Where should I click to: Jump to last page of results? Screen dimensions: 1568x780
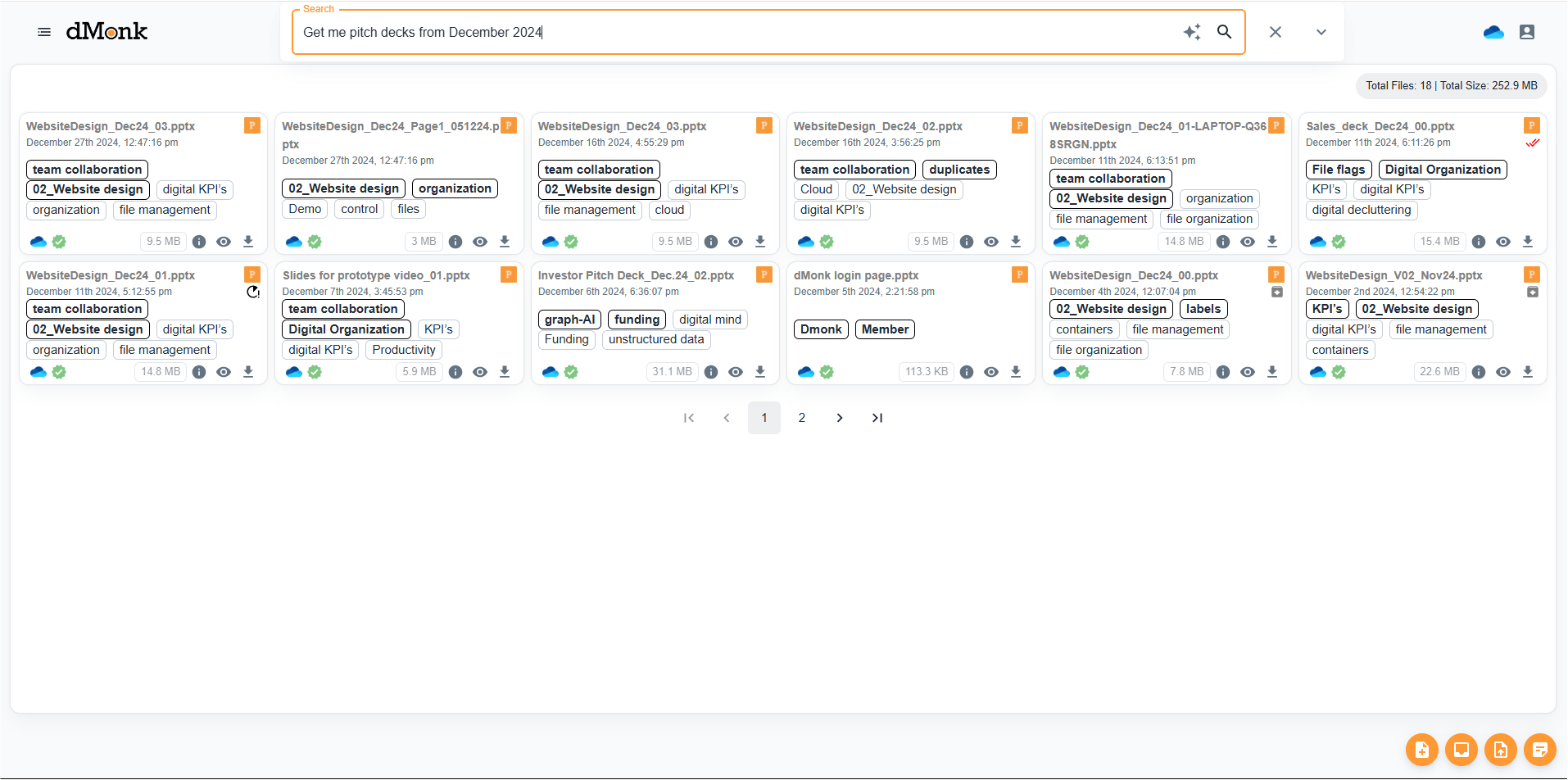(877, 418)
